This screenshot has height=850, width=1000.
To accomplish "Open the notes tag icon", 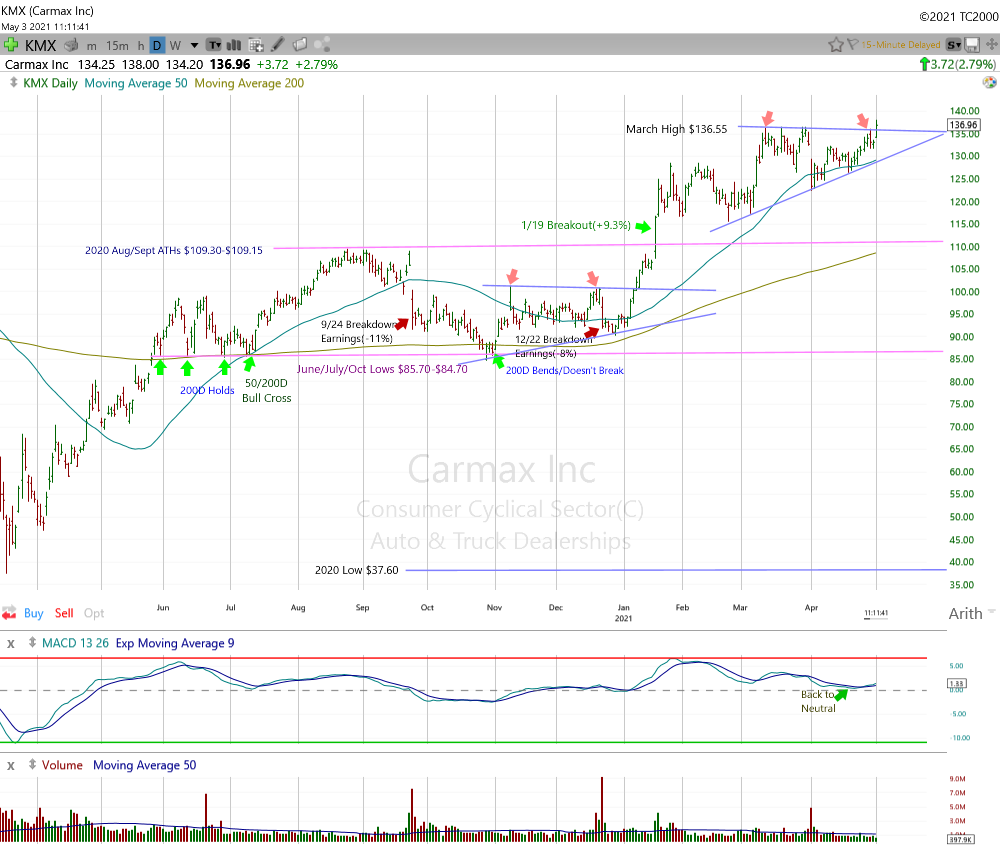I will pyautogui.click(x=300, y=45).
